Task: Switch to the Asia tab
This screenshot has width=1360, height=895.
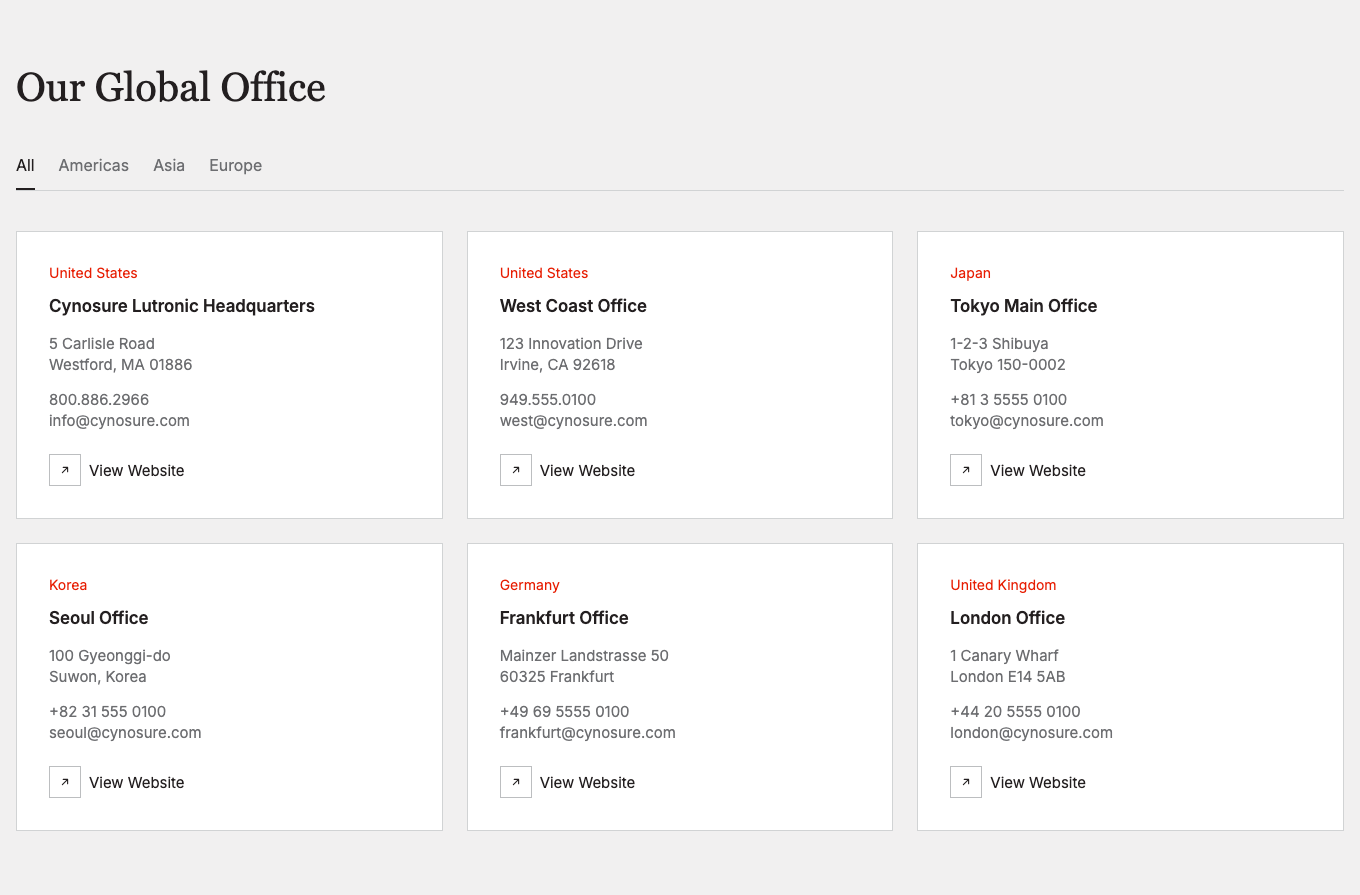Action: (x=169, y=166)
